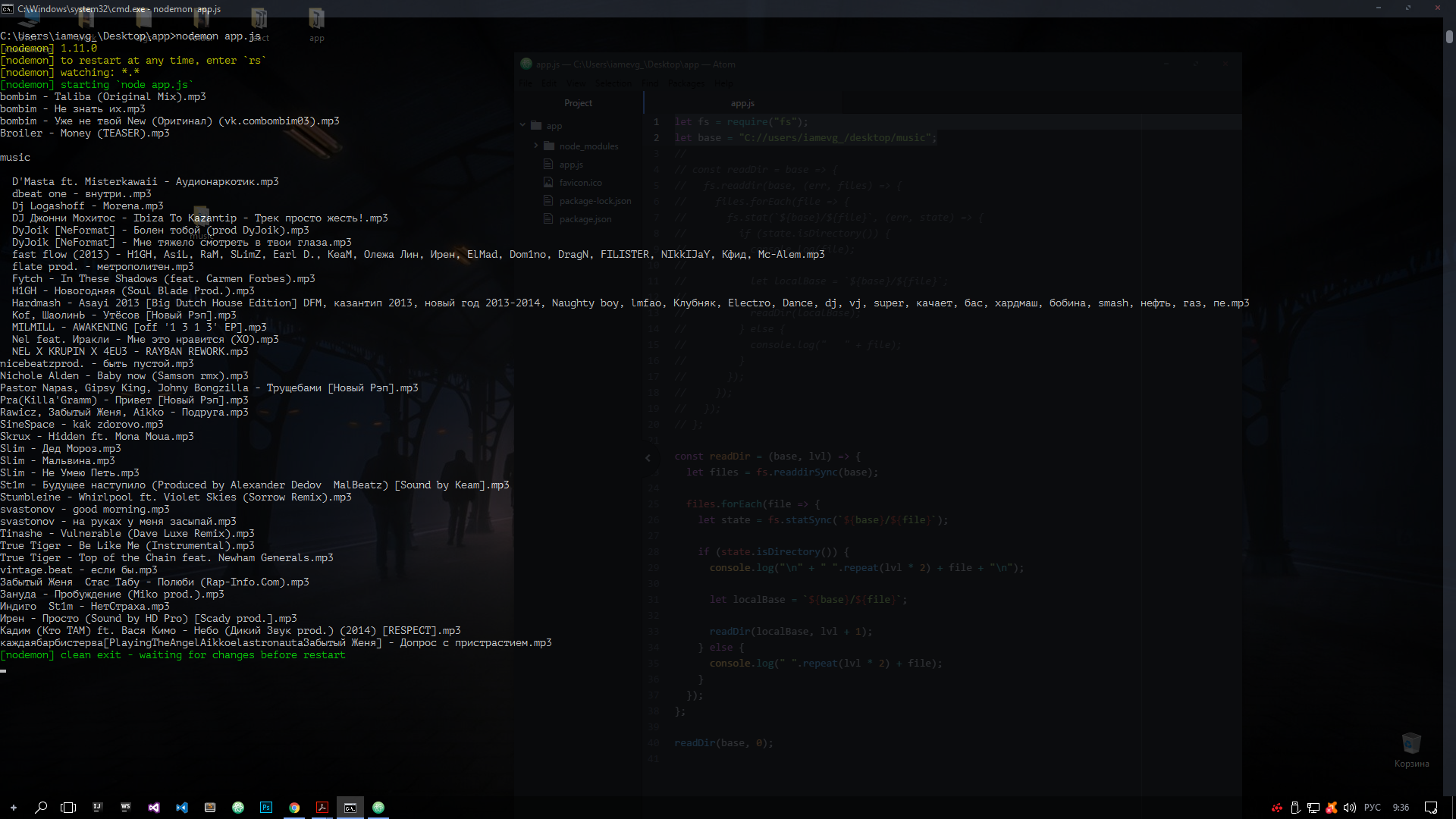This screenshot has width=1456, height=819.
Task: Open Photoshop from the taskbar
Action: [266, 808]
